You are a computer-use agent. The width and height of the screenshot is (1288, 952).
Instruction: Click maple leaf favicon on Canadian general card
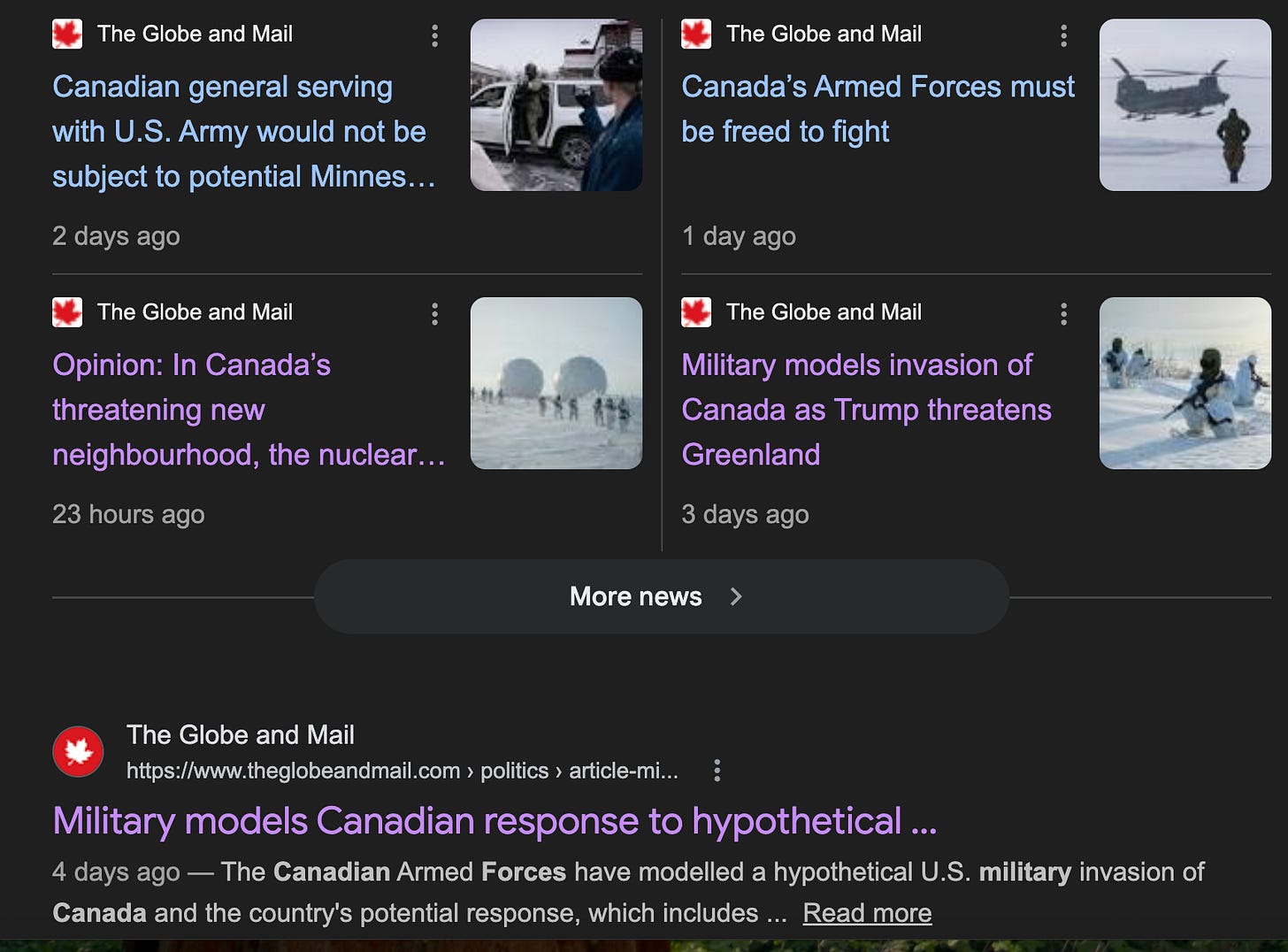click(x=67, y=35)
